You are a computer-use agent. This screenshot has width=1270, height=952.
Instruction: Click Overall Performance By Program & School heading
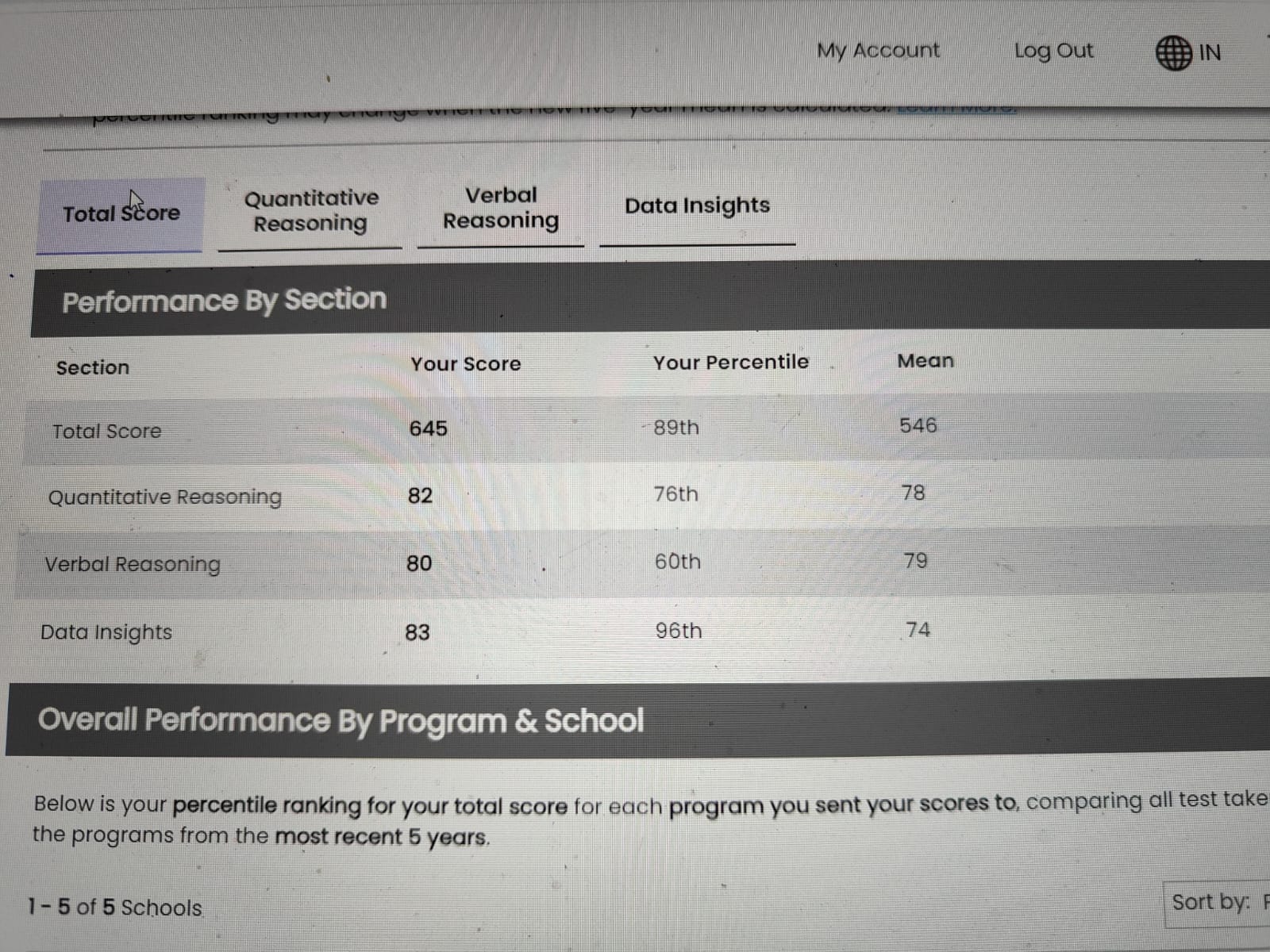tap(341, 720)
